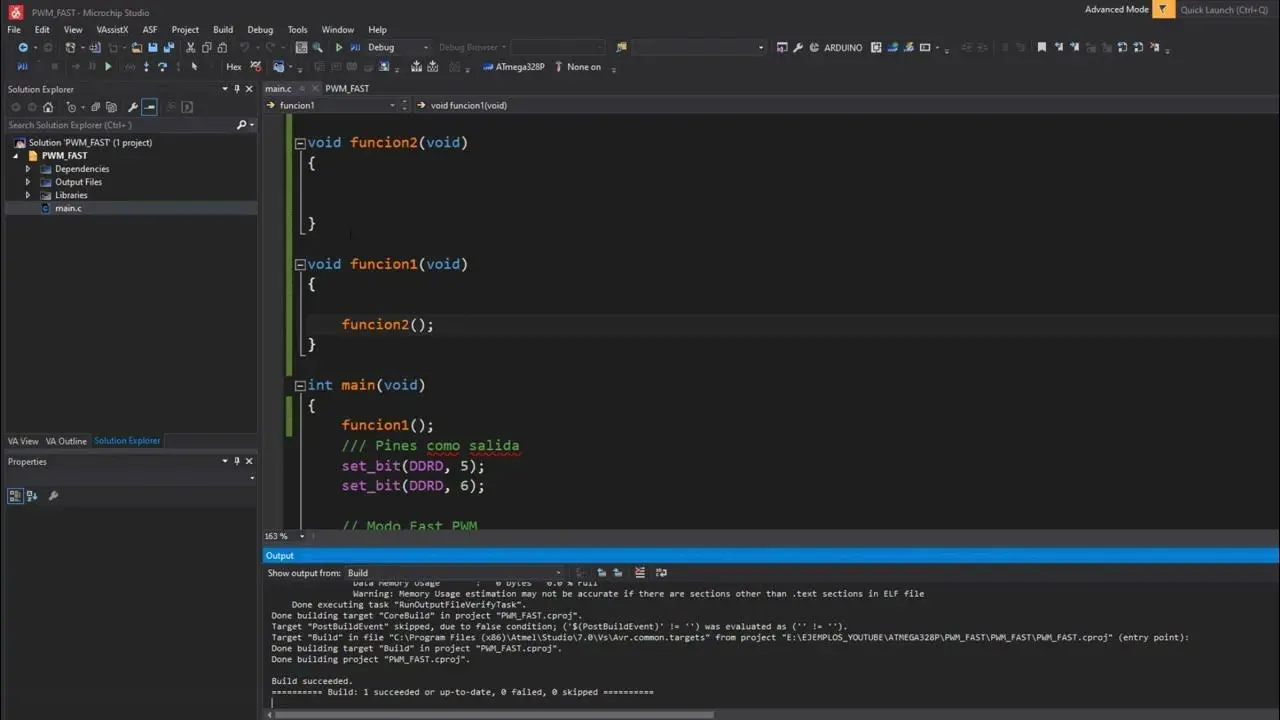Click the Cut scissors icon
Image resolution: width=1280 pixels, height=720 pixels.
tap(190, 47)
